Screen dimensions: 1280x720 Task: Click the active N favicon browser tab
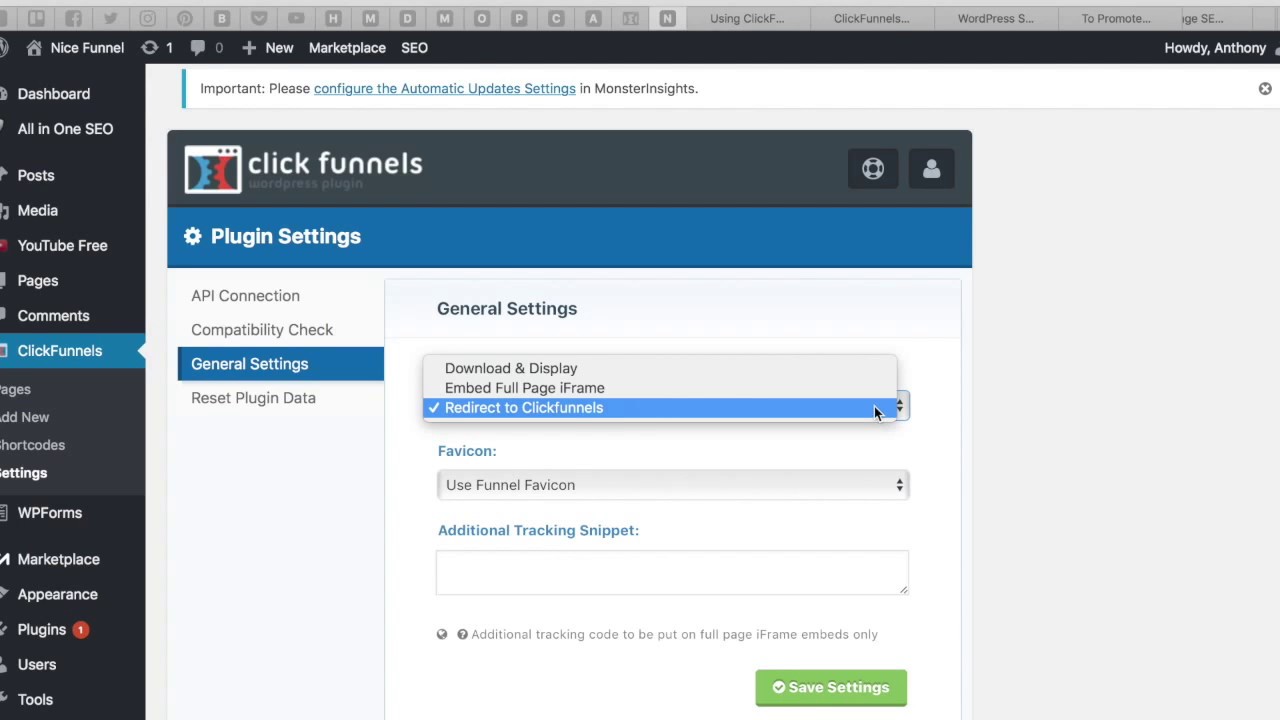pos(667,18)
